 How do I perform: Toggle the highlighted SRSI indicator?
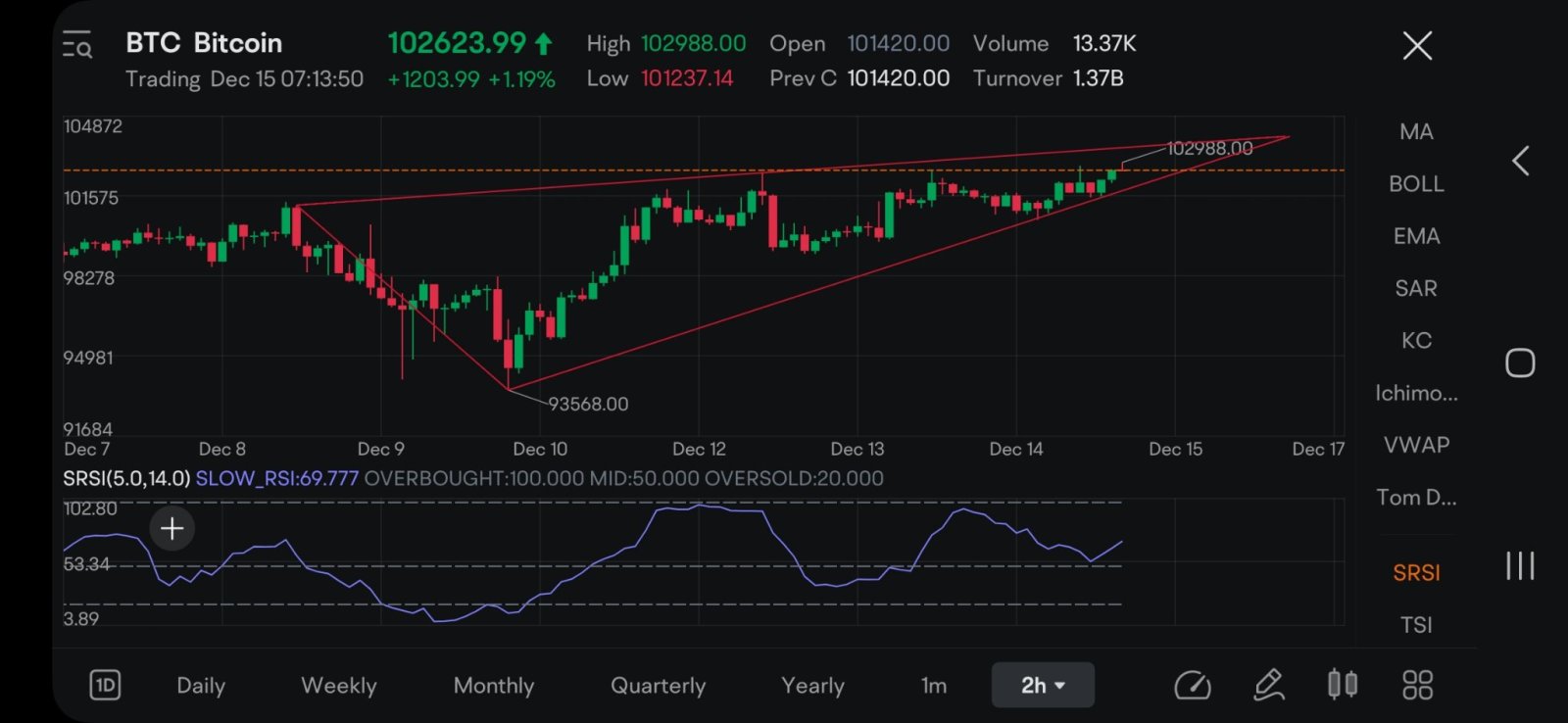click(x=1416, y=572)
